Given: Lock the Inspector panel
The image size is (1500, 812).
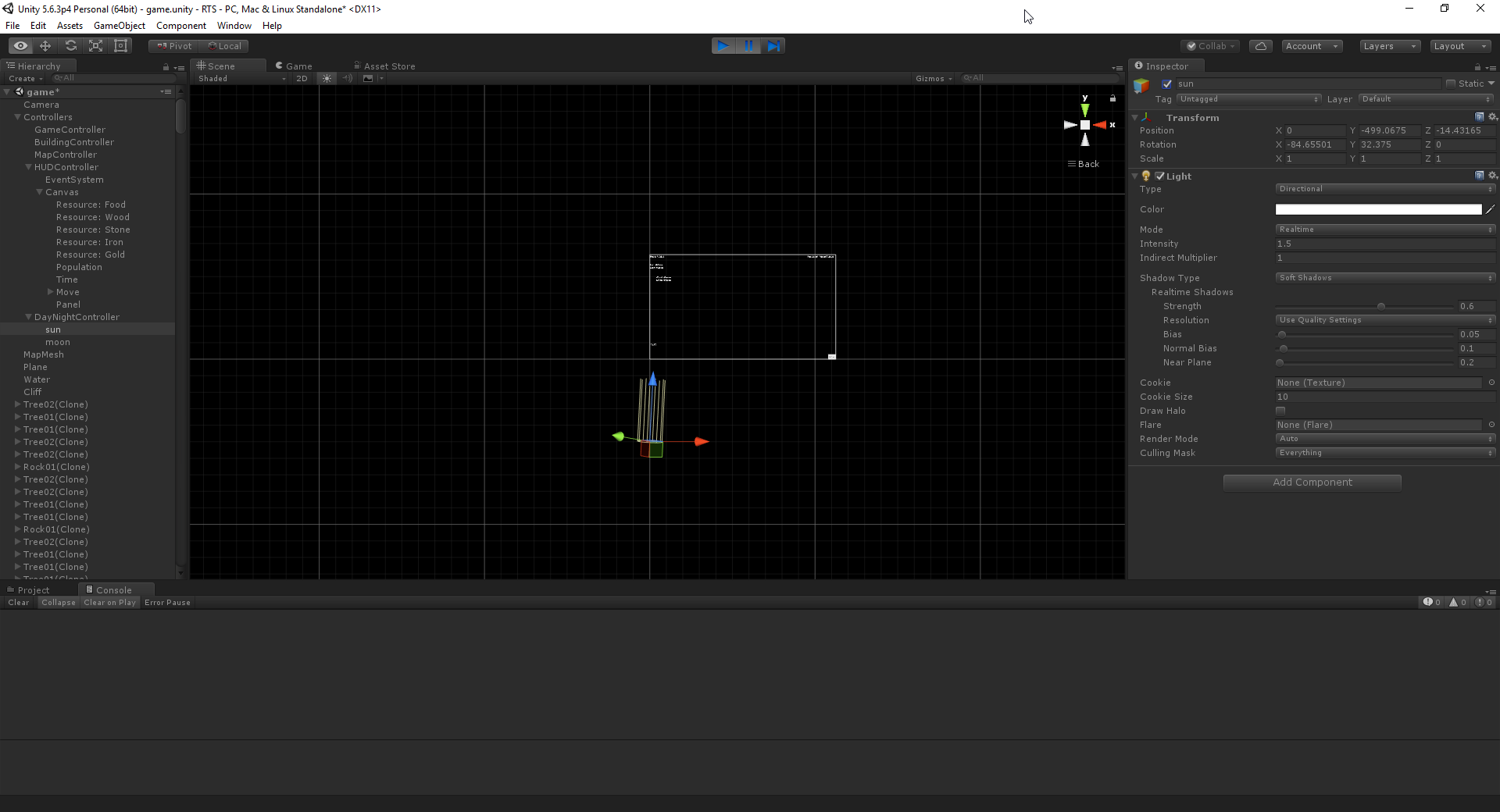Looking at the screenshot, I should tap(1477, 67).
